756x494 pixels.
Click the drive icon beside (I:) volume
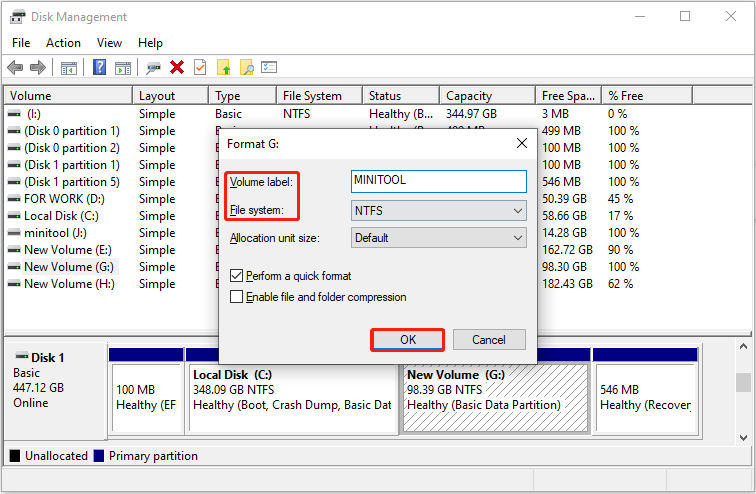14,114
